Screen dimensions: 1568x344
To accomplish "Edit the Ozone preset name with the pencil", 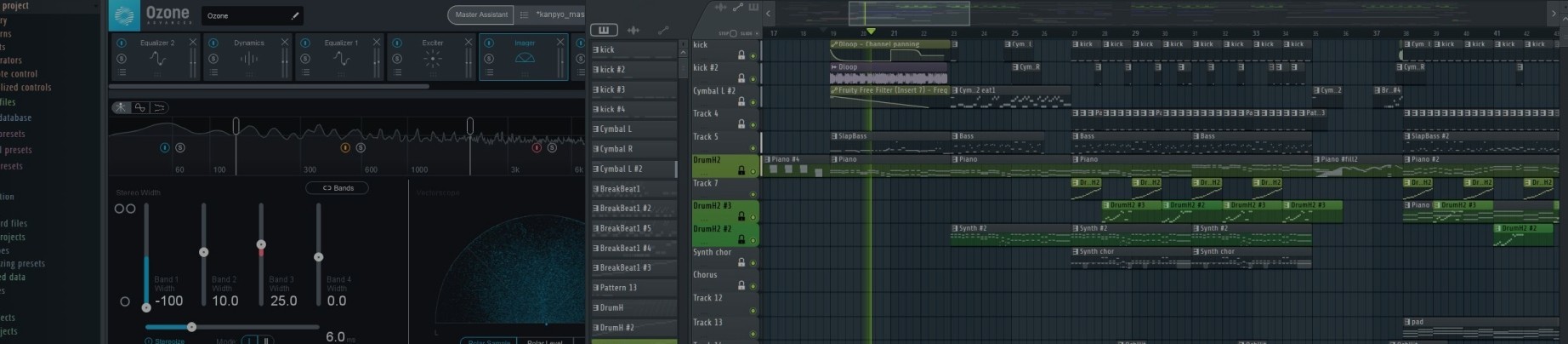I will click(x=295, y=15).
